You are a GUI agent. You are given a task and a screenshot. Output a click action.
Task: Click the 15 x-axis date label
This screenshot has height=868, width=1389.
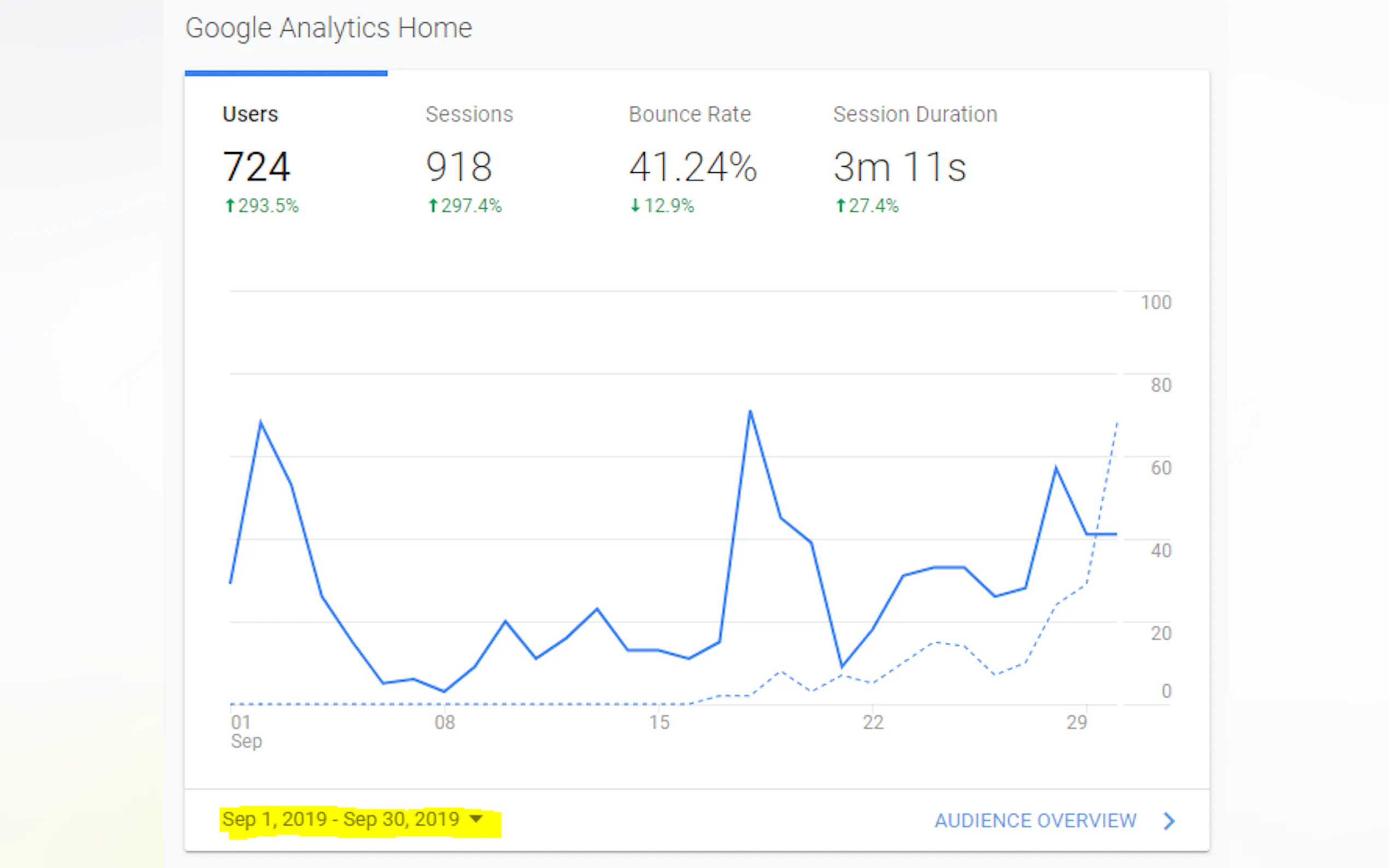[659, 722]
